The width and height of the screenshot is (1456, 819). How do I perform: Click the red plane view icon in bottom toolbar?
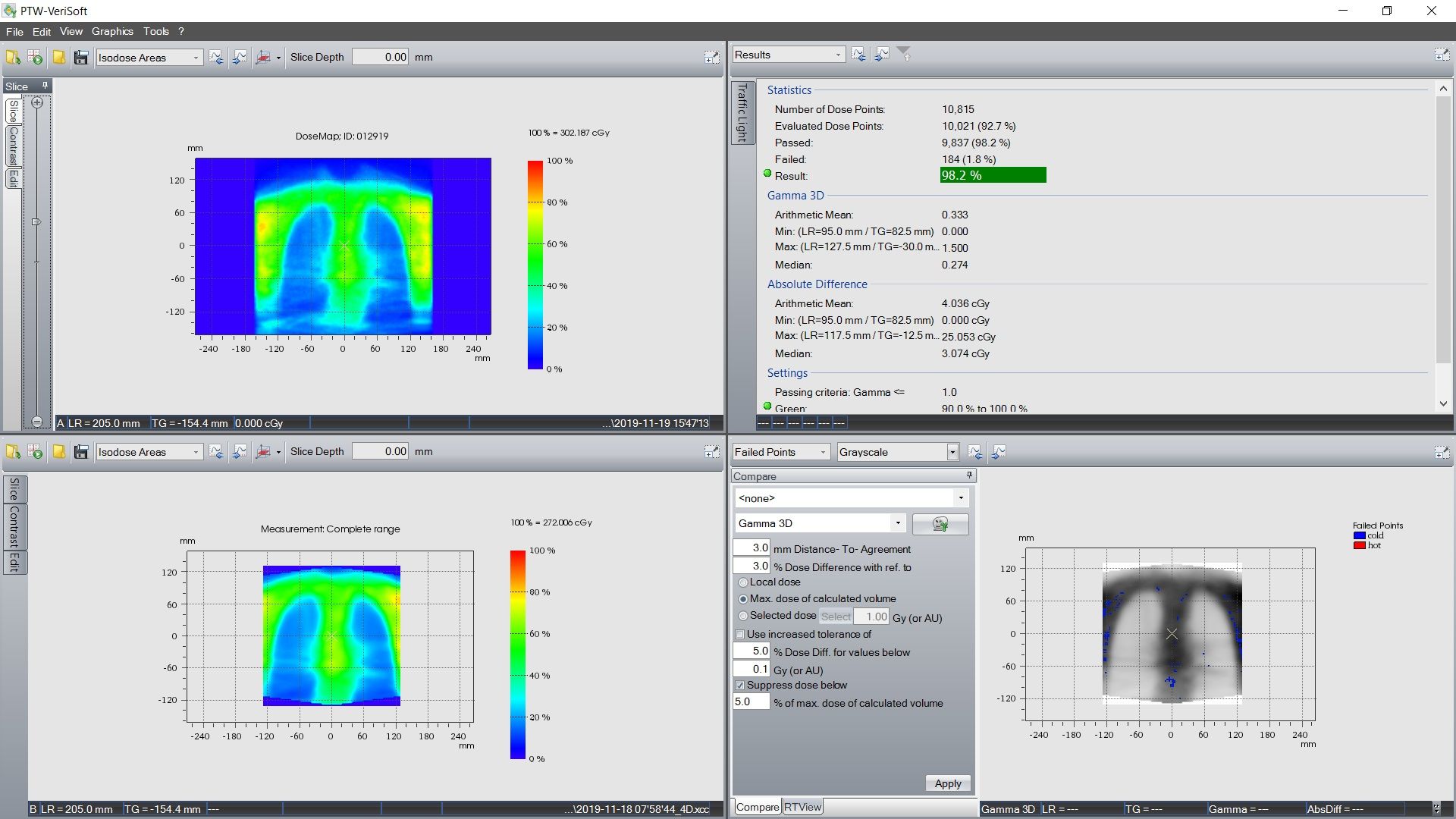point(263,452)
